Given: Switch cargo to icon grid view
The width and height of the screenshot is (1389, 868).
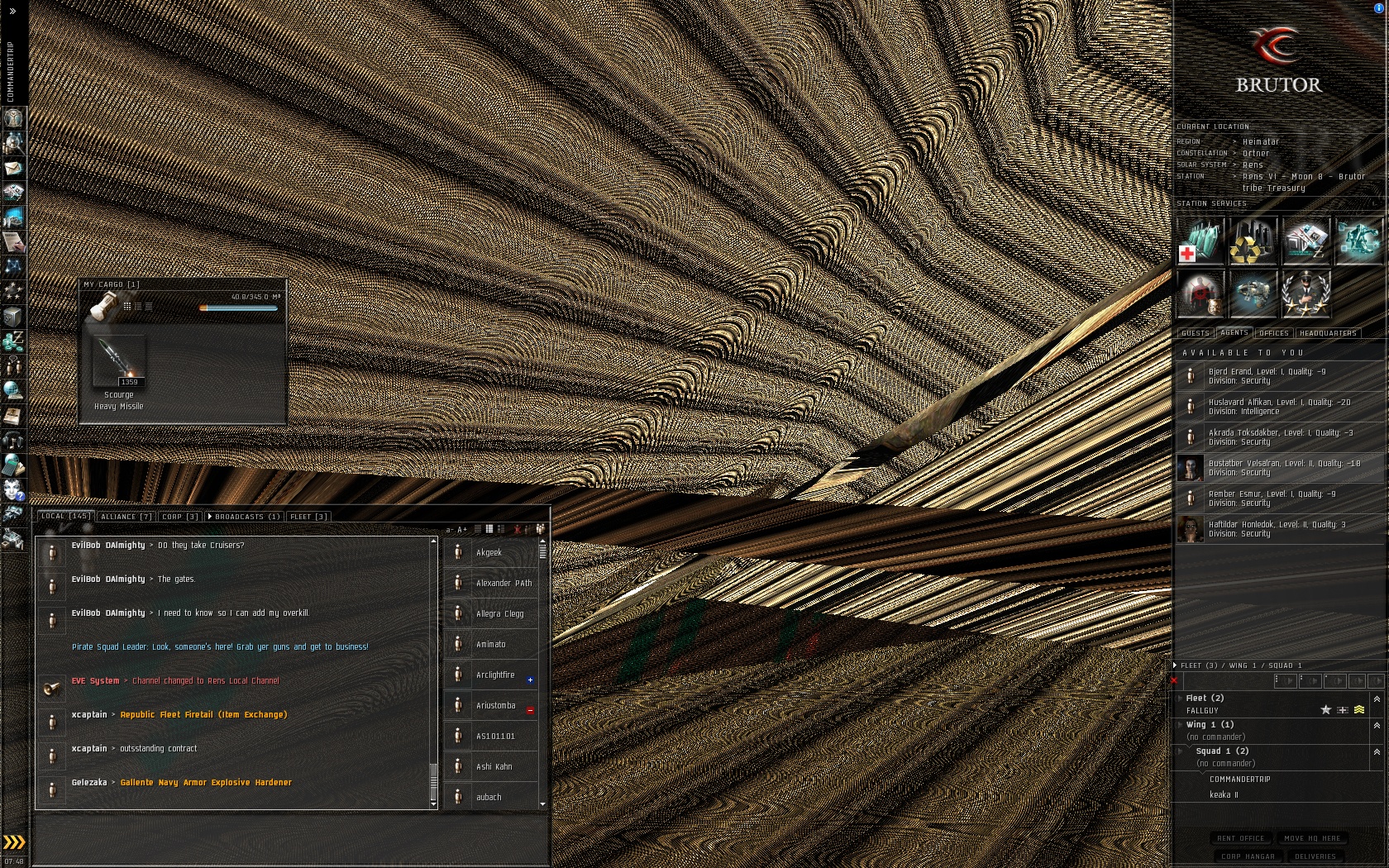Looking at the screenshot, I should pos(127,307).
